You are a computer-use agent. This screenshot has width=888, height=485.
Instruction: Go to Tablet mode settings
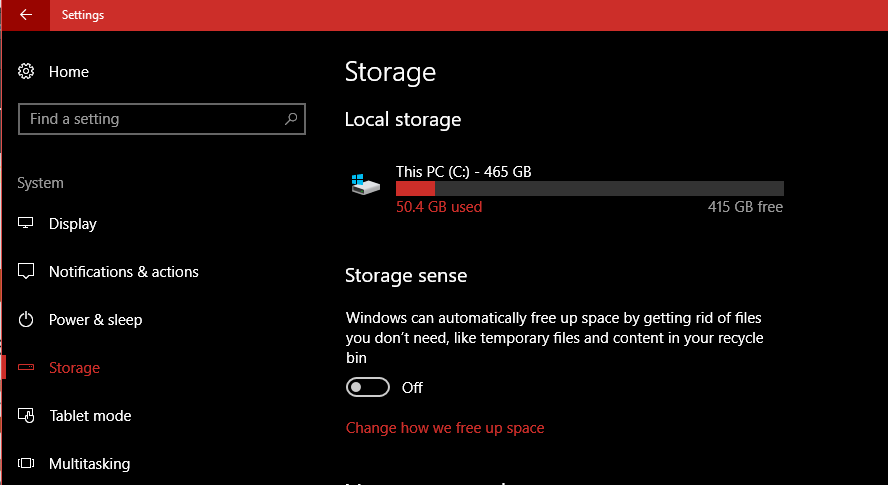[x=90, y=416]
